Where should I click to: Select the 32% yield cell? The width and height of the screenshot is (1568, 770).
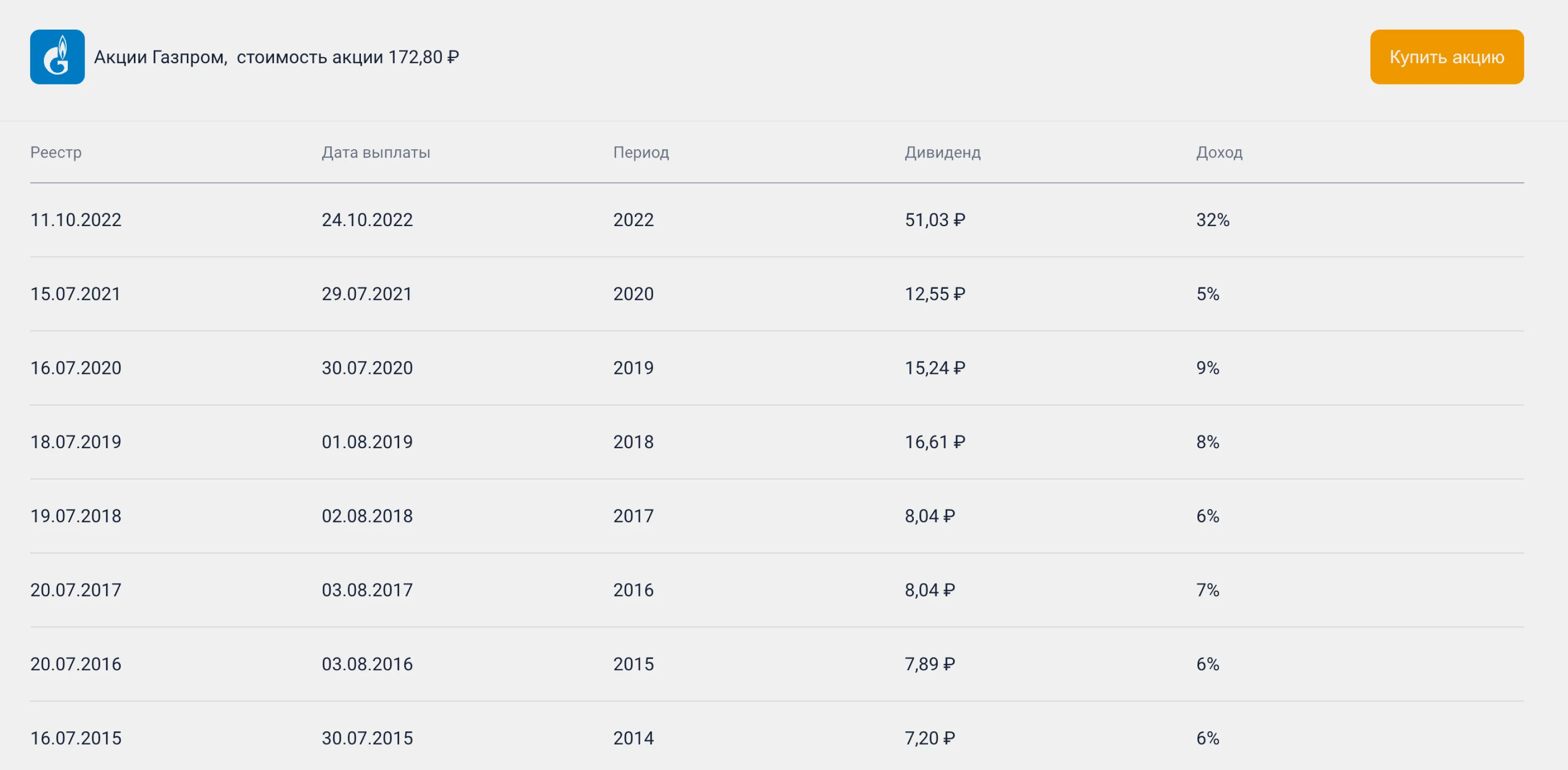[x=1213, y=219]
